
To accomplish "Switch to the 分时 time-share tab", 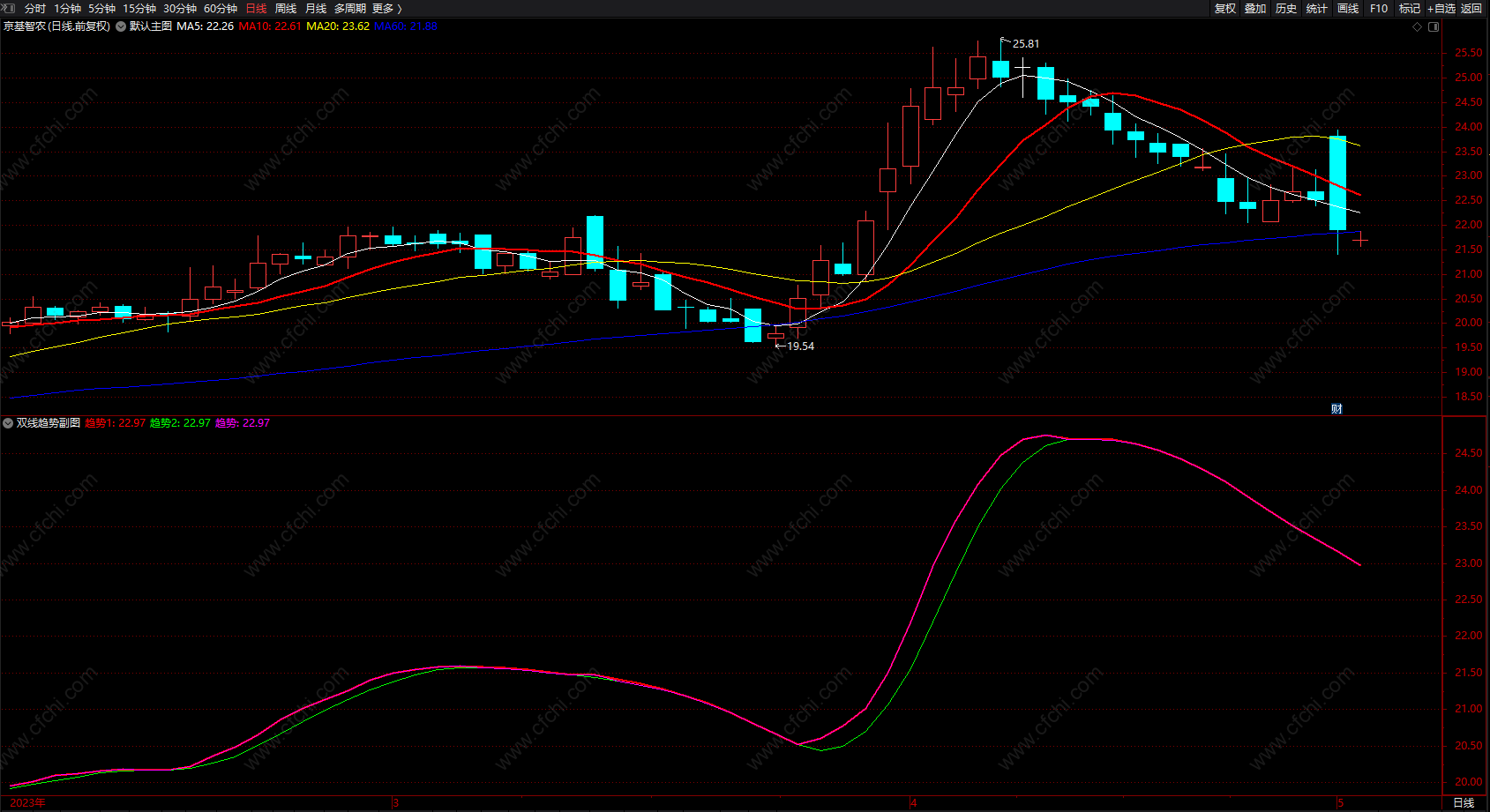I will click(35, 9).
